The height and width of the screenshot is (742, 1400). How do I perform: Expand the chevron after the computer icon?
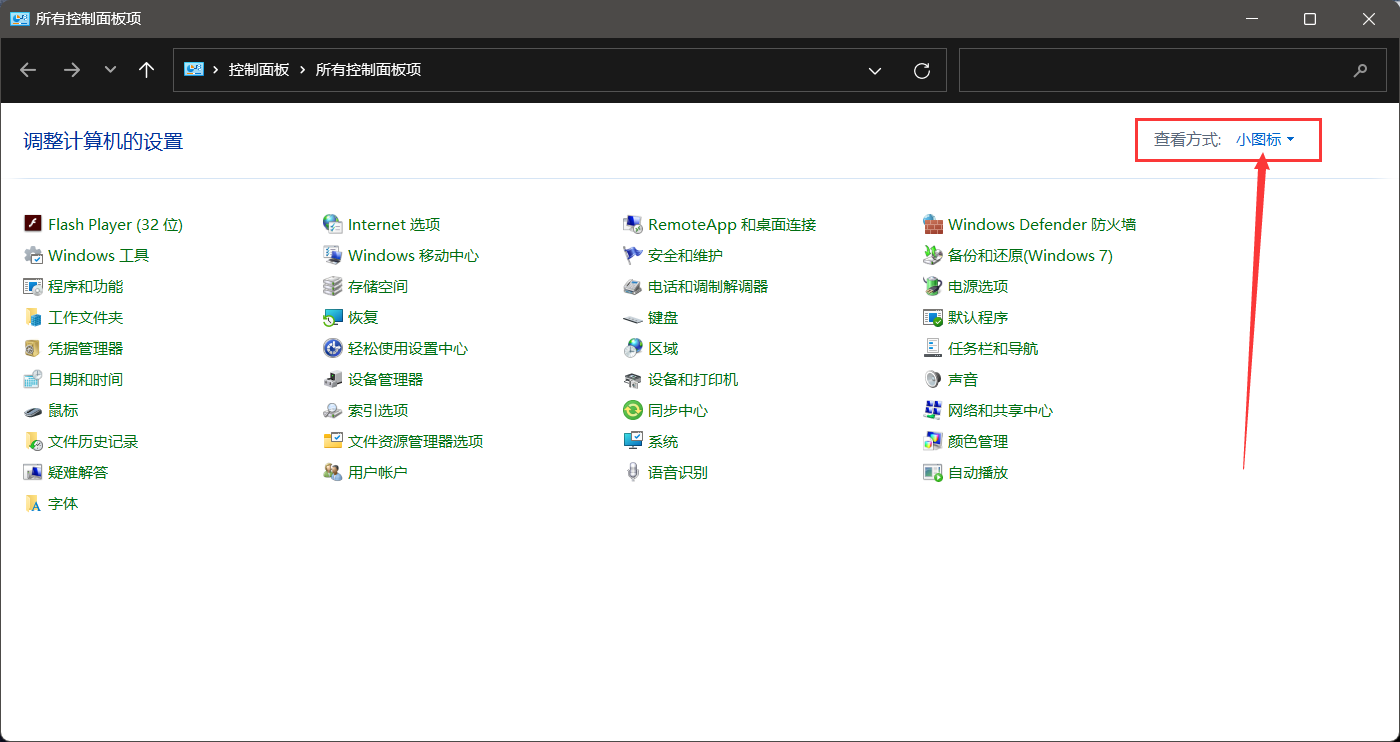[x=216, y=70]
